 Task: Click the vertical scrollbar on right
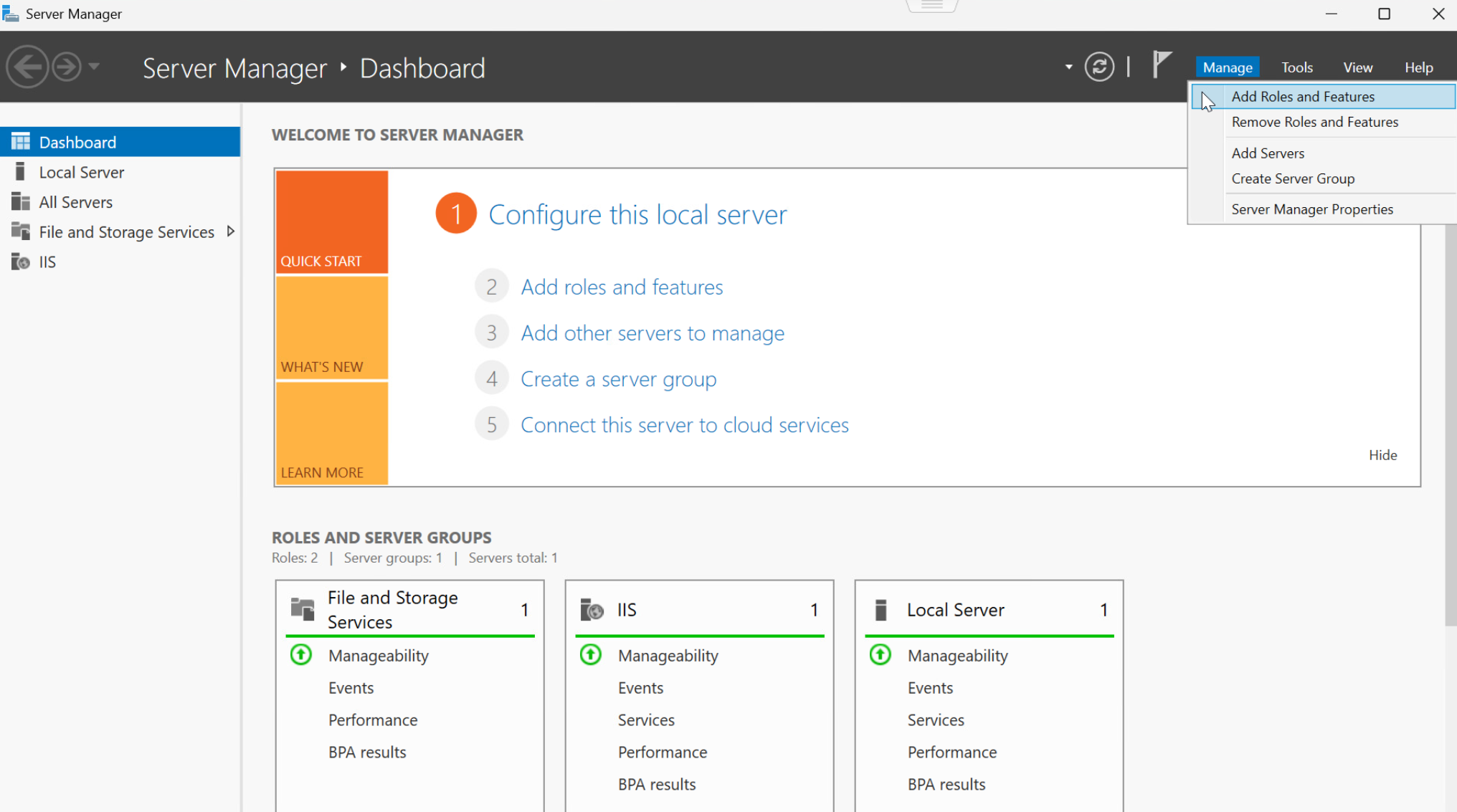coord(1450,430)
